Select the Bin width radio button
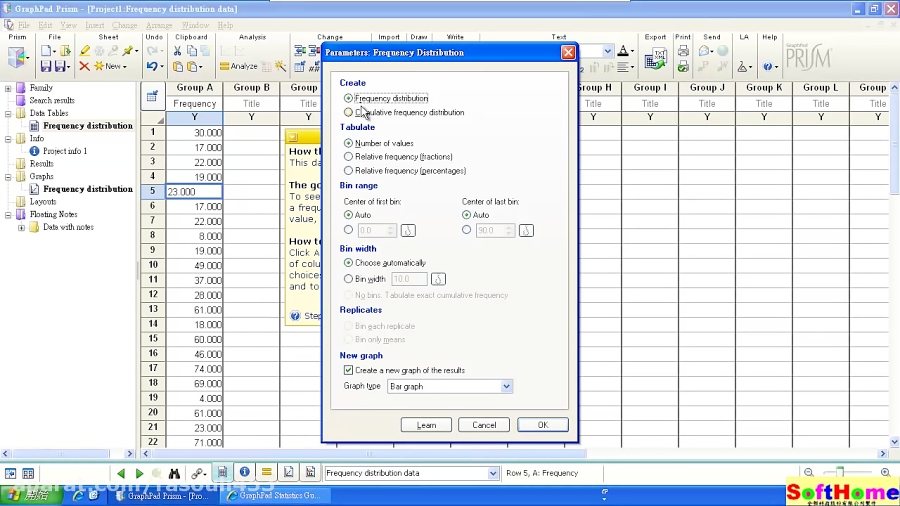The image size is (900, 506). (348, 279)
